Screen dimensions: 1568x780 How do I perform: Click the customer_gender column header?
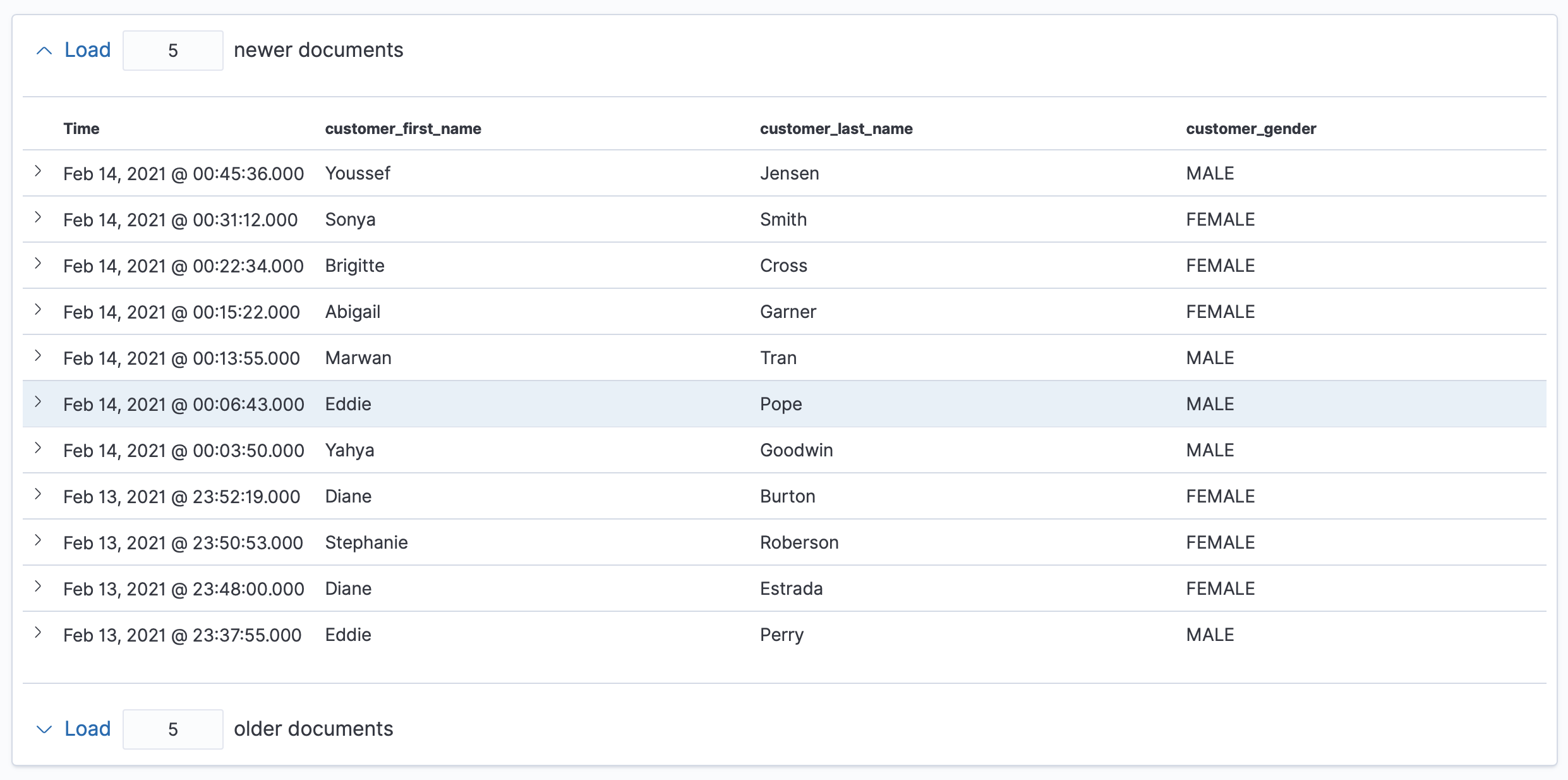coord(1251,128)
